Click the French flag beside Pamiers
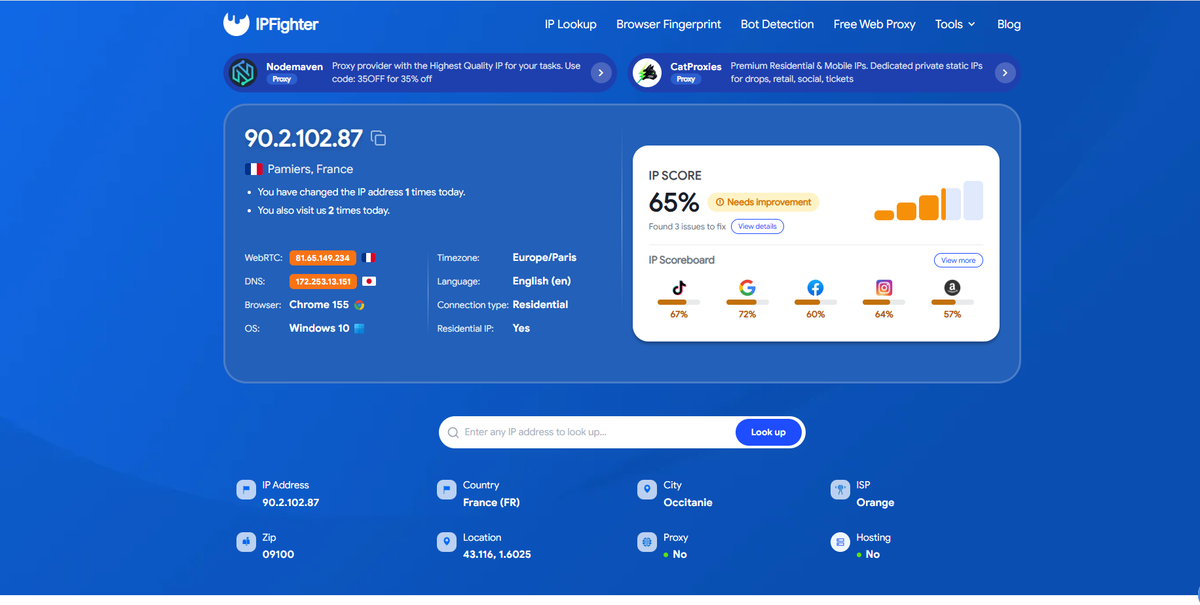Screen dimensions: 1200x605 tap(254, 169)
